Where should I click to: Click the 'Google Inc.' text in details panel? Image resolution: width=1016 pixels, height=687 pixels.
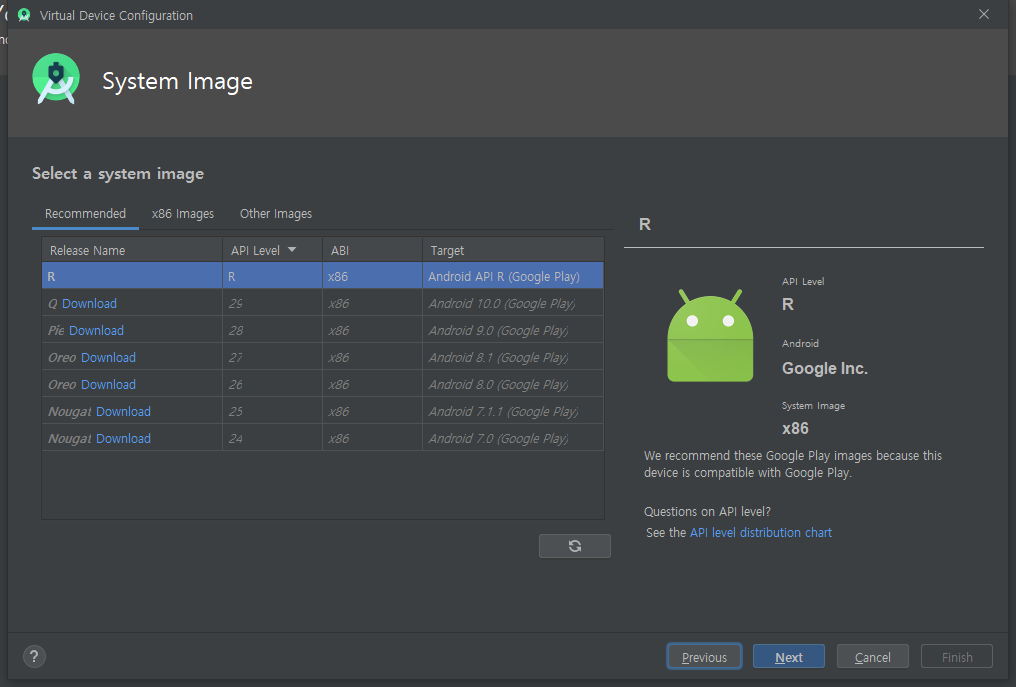(x=824, y=368)
